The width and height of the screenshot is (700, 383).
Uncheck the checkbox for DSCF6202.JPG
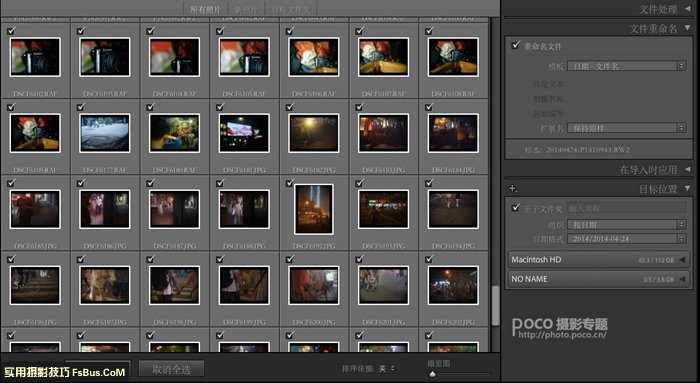429,259
